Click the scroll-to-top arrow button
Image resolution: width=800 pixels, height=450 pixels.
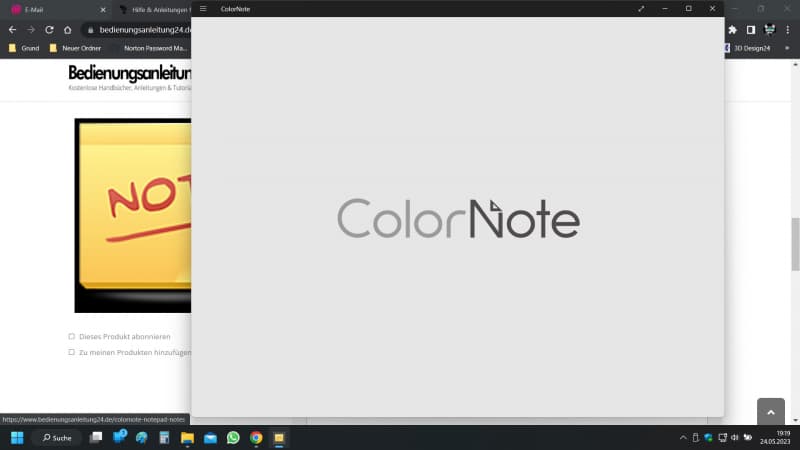(x=770, y=411)
